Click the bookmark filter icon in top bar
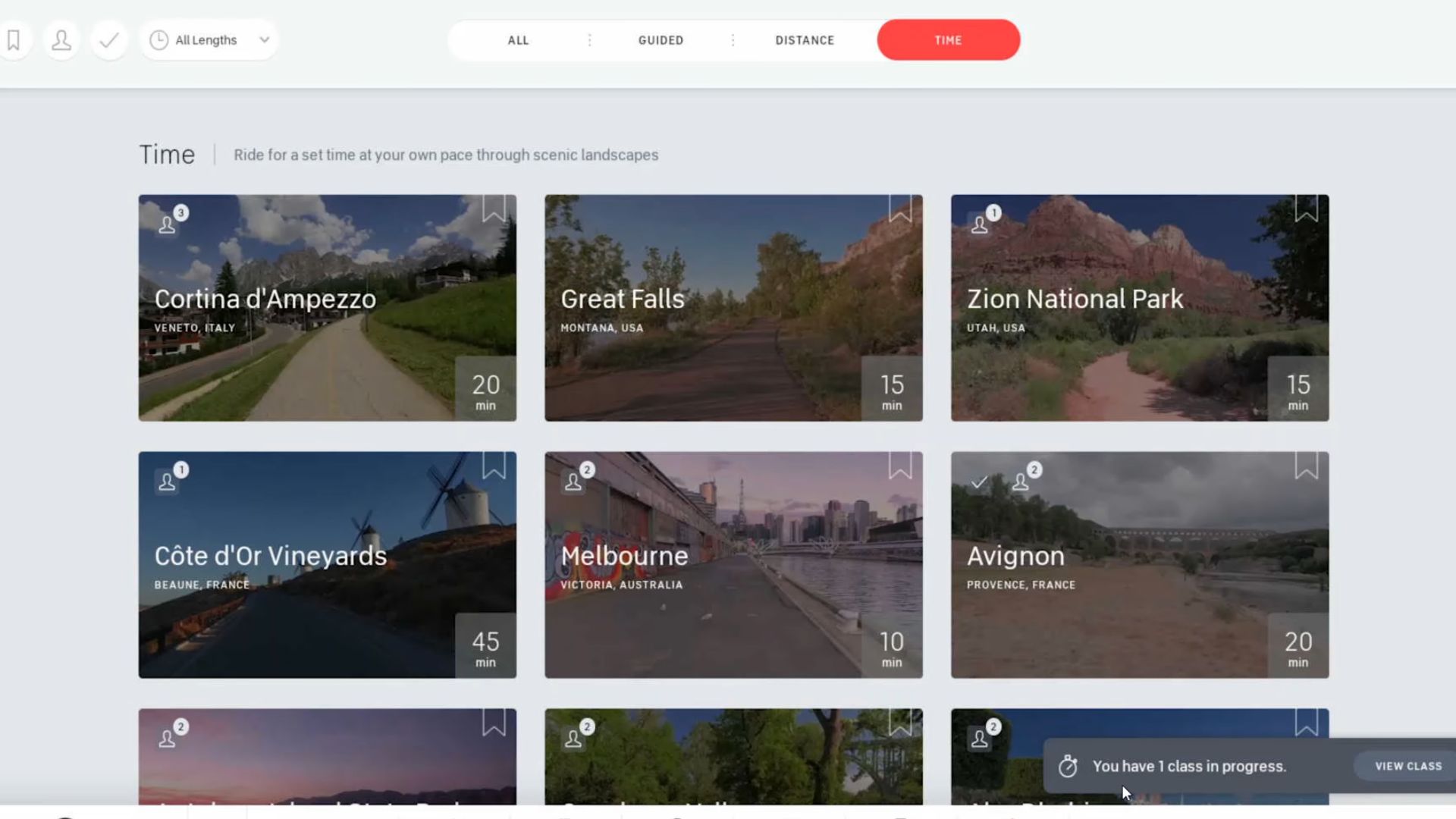The image size is (1456, 819). point(14,40)
